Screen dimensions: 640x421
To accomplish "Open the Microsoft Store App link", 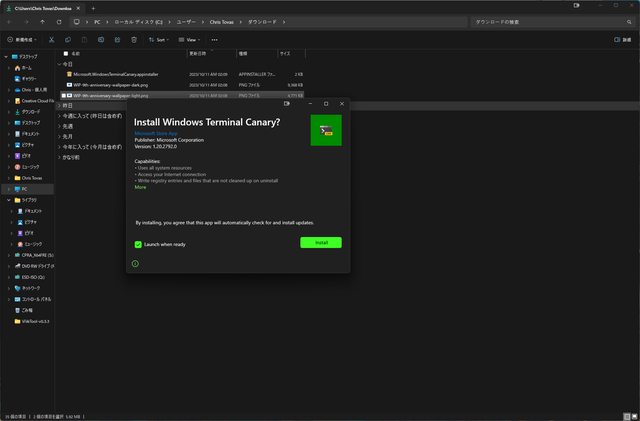I will pos(156,132).
